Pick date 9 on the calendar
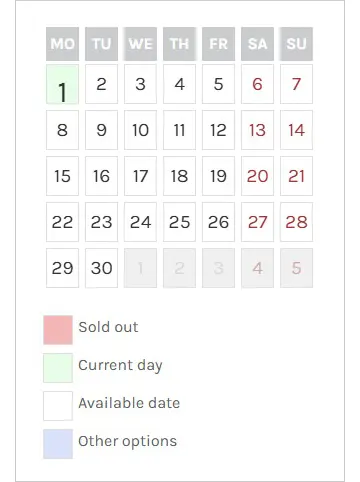 coord(101,130)
